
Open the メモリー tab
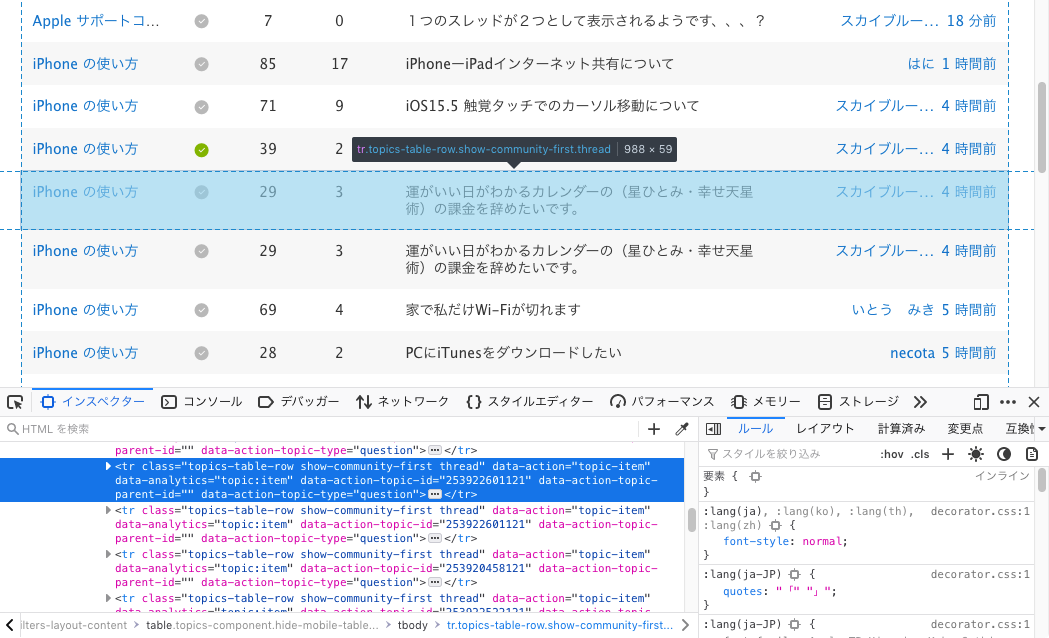point(766,402)
